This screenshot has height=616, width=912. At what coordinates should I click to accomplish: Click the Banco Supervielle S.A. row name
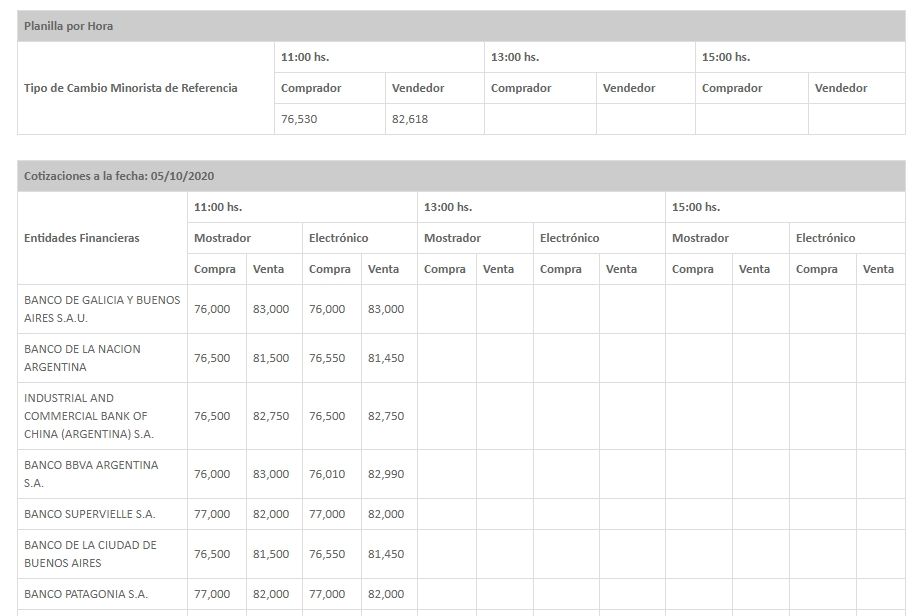pos(89,514)
